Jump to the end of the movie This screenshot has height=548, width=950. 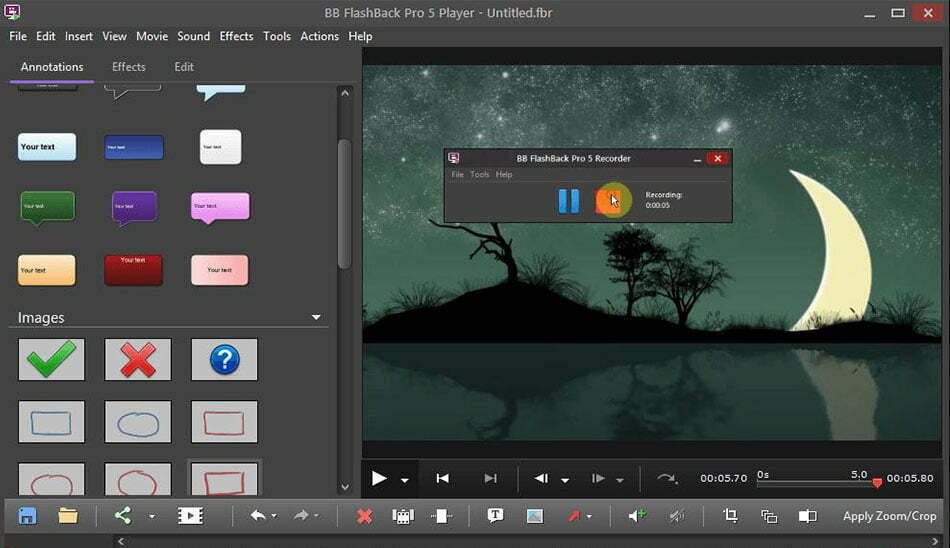coord(491,478)
